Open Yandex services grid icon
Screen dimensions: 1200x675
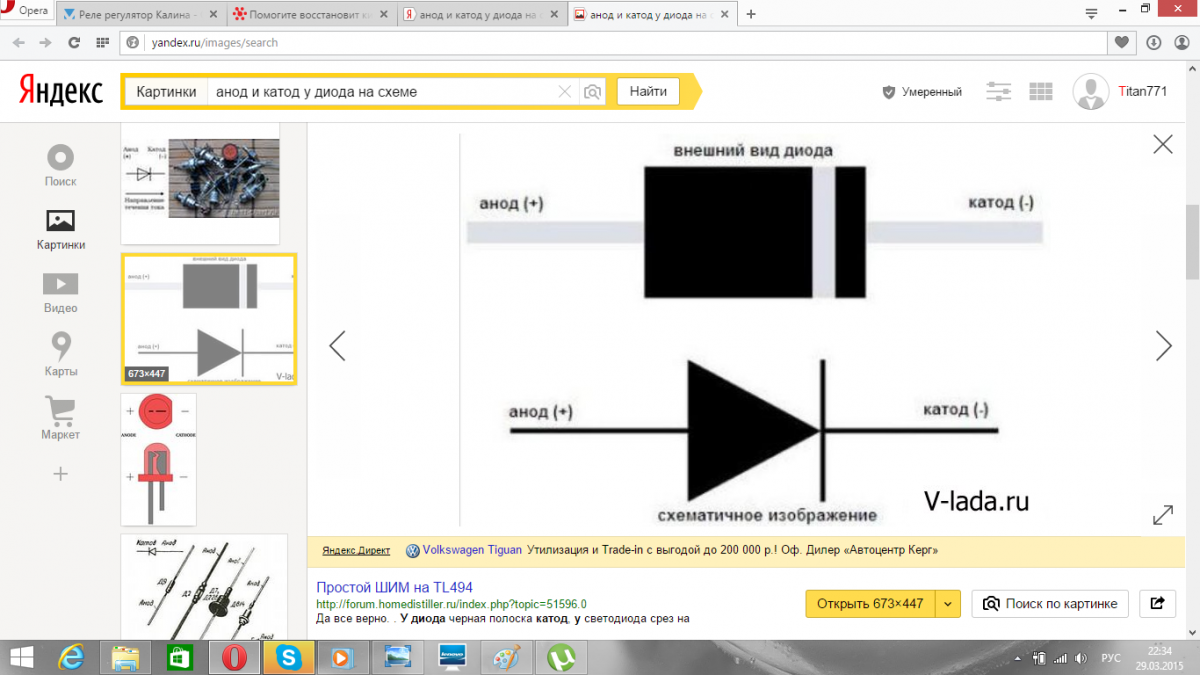(x=1041, y=91)
